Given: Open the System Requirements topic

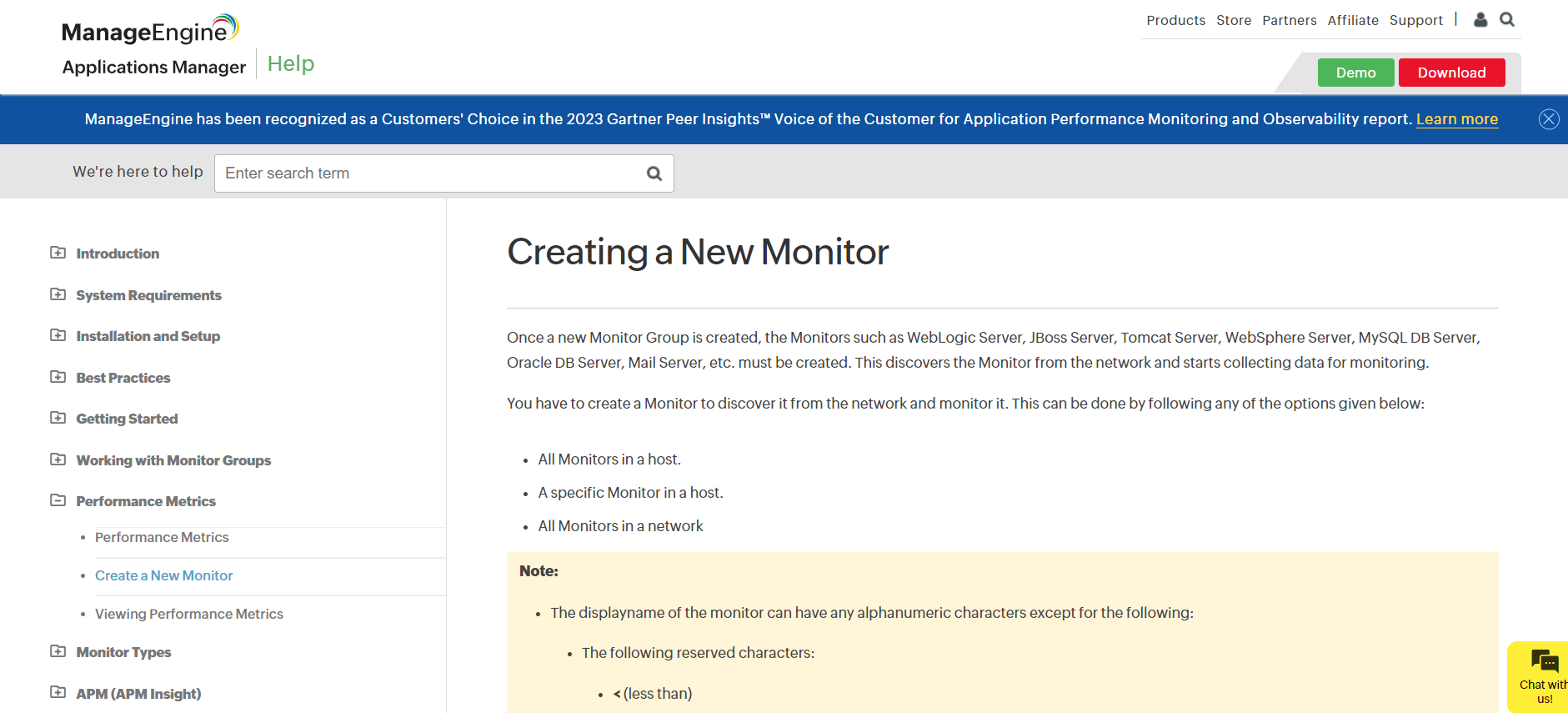Looking at the screenshot, I should click(148, 295).
